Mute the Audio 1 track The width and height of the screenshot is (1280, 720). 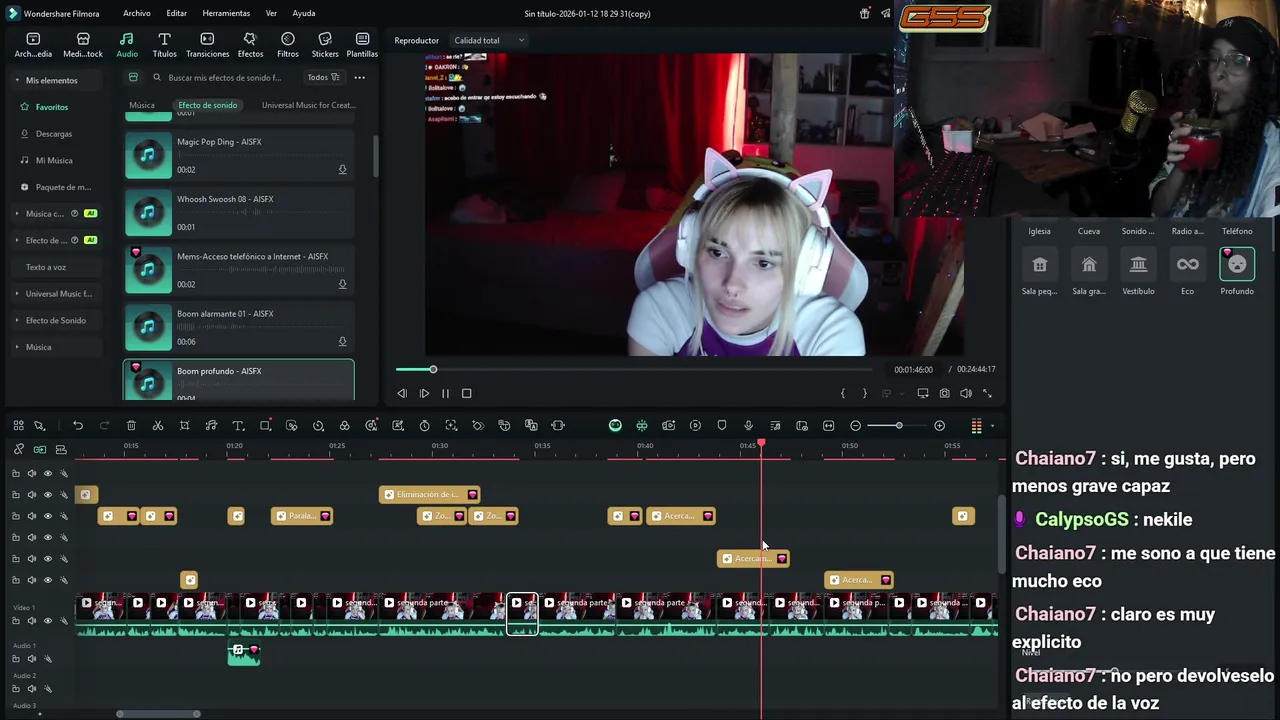(32, 659)
